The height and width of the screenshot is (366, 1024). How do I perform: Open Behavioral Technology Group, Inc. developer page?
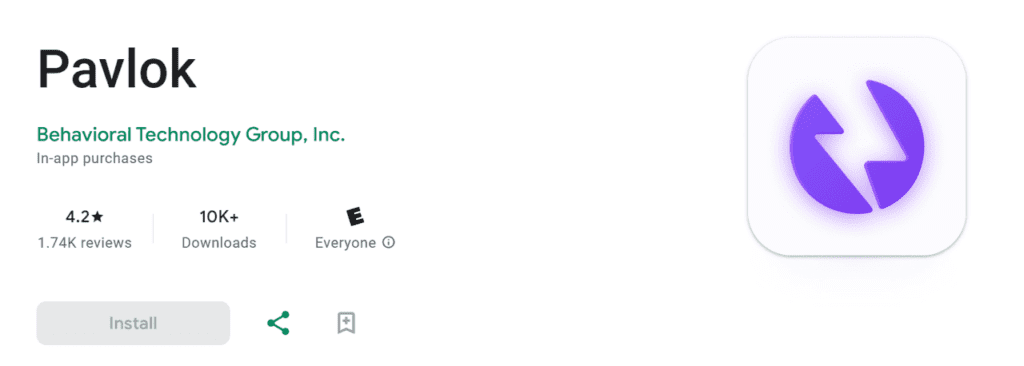click(191, 135)
